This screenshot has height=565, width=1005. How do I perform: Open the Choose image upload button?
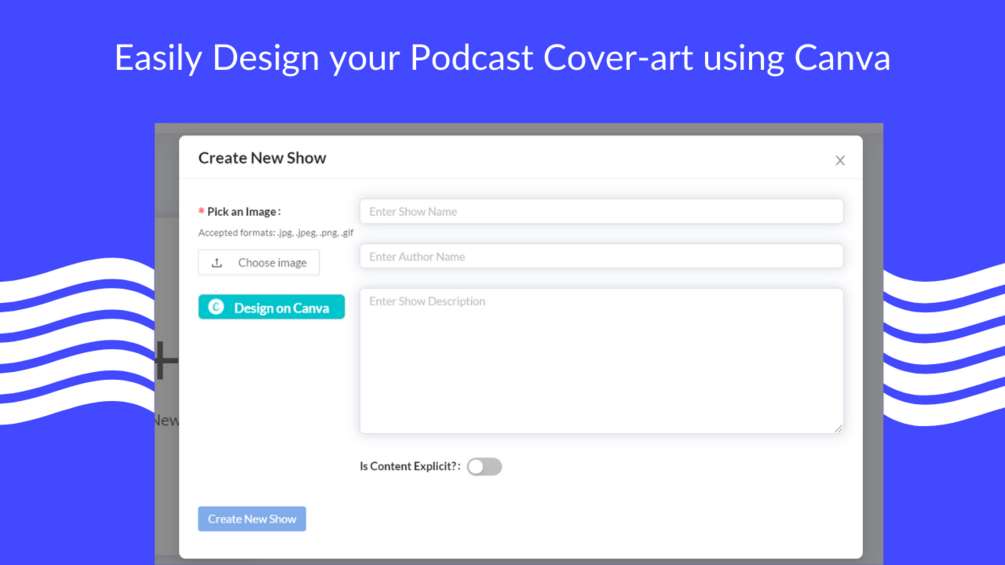click(x=259, y=263)
